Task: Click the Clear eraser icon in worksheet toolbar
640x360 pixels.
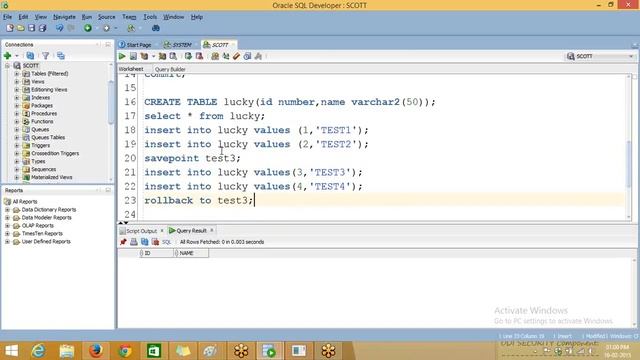Action: click(x=236, y=56)
